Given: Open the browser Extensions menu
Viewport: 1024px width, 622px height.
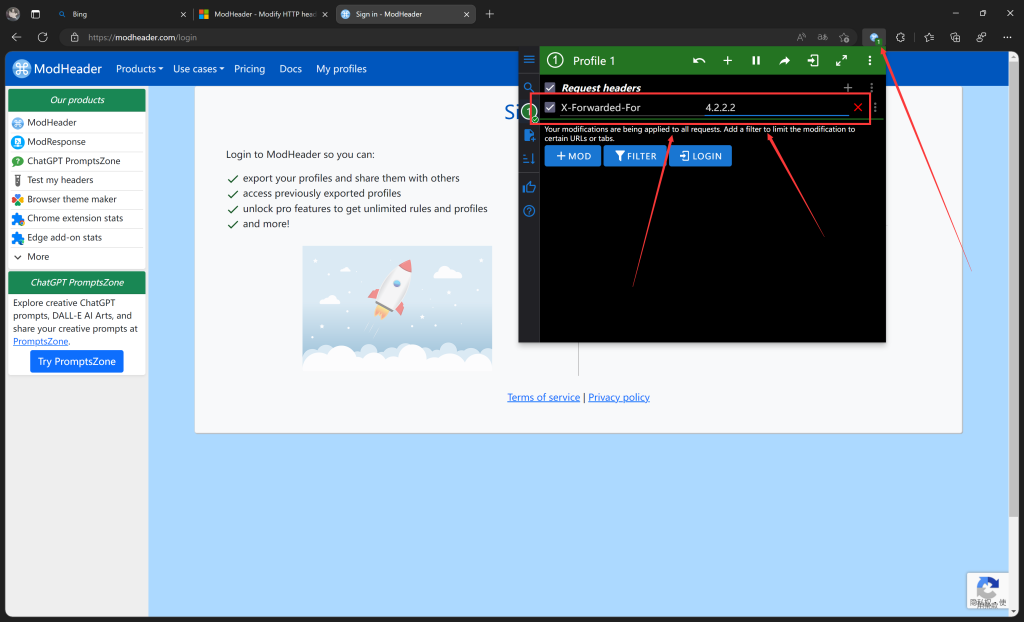Looking at the screenshot, I should point(901,37).
